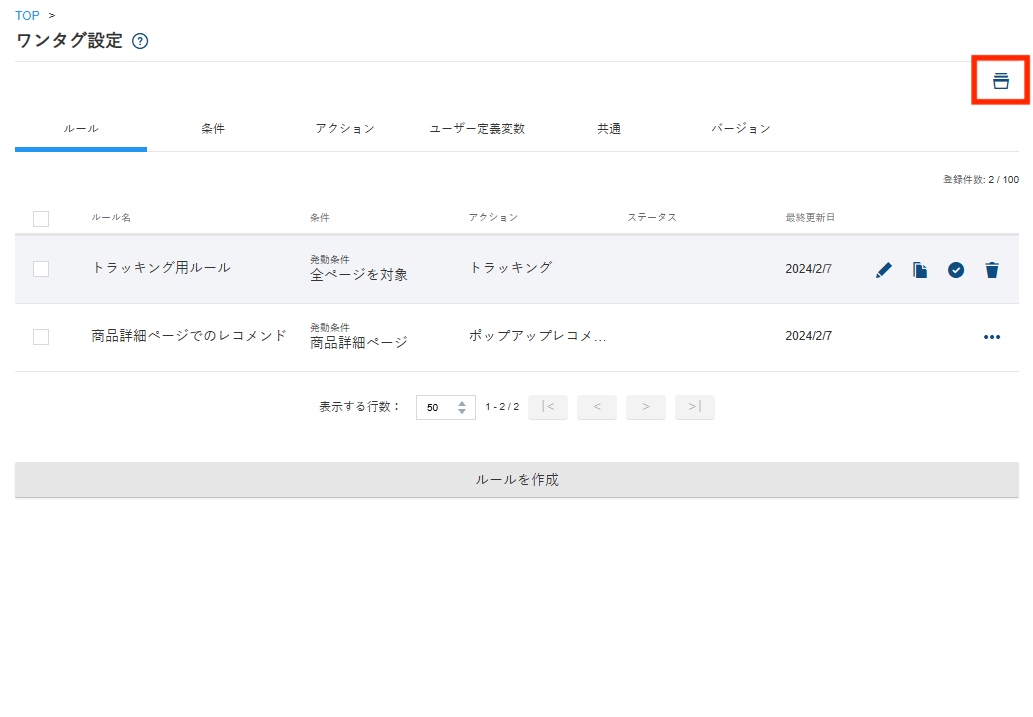Open the help icon beside ワンタグ設定
This screenshot has width=1033, height=717.
pyautogui.click(x=140, y=42)
